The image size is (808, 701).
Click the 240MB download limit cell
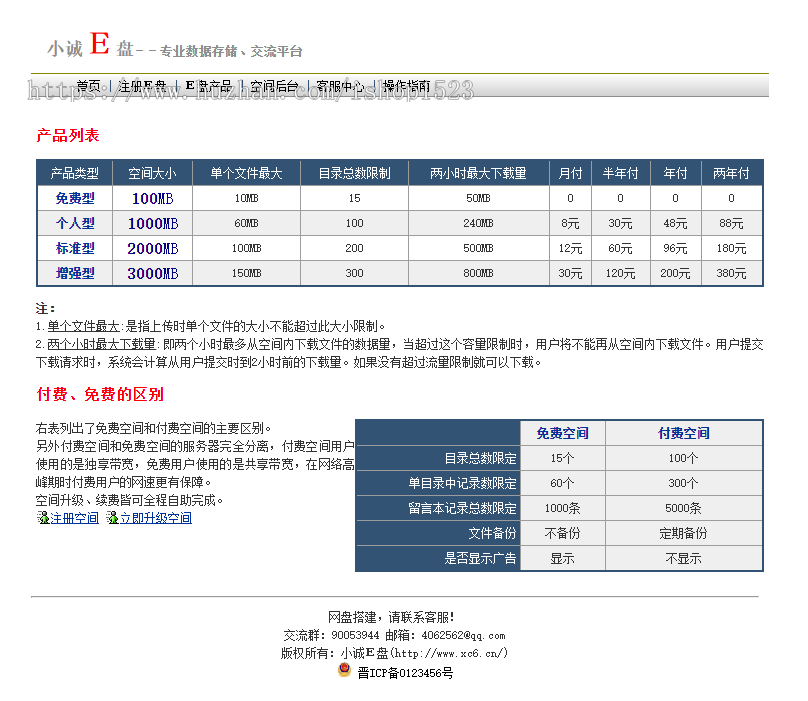[x=478, y=223]
